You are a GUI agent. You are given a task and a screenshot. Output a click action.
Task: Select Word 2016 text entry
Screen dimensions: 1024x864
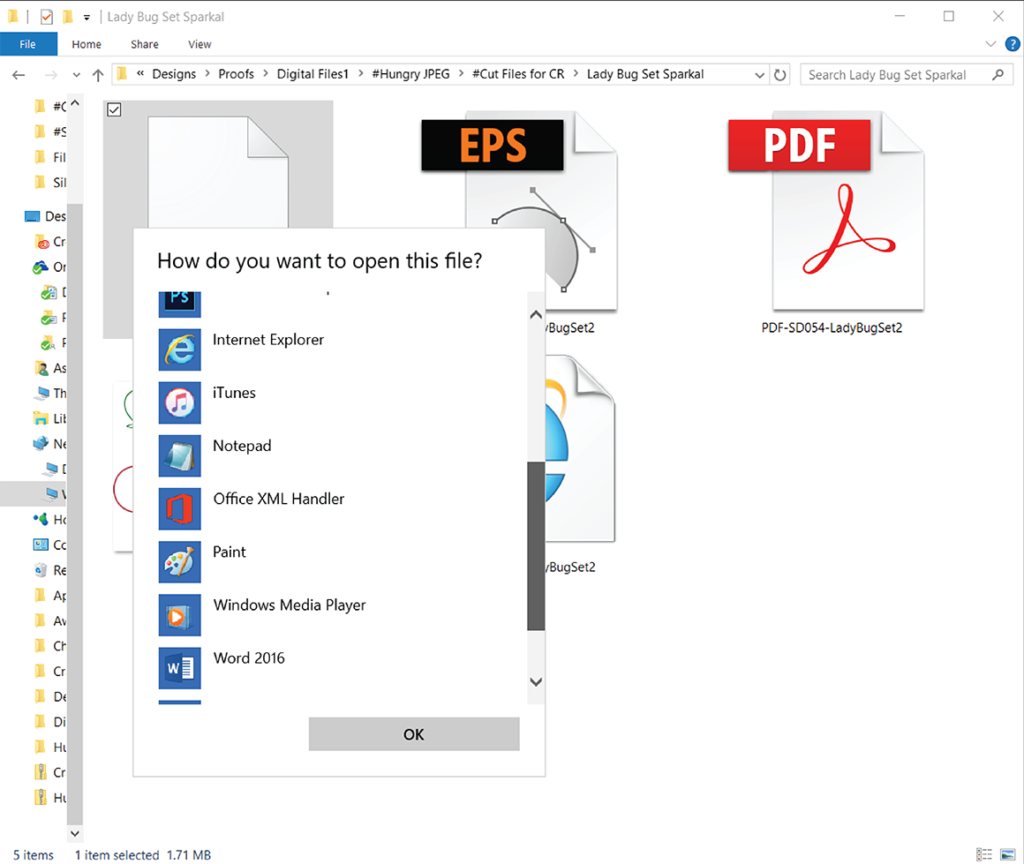[x=249, y=658]
